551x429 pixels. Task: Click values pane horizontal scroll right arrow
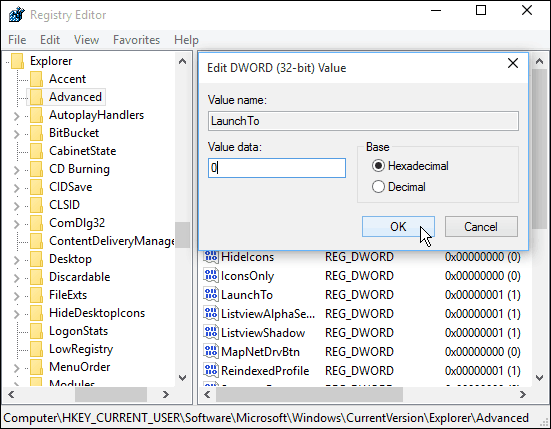[x=523, y=395]
